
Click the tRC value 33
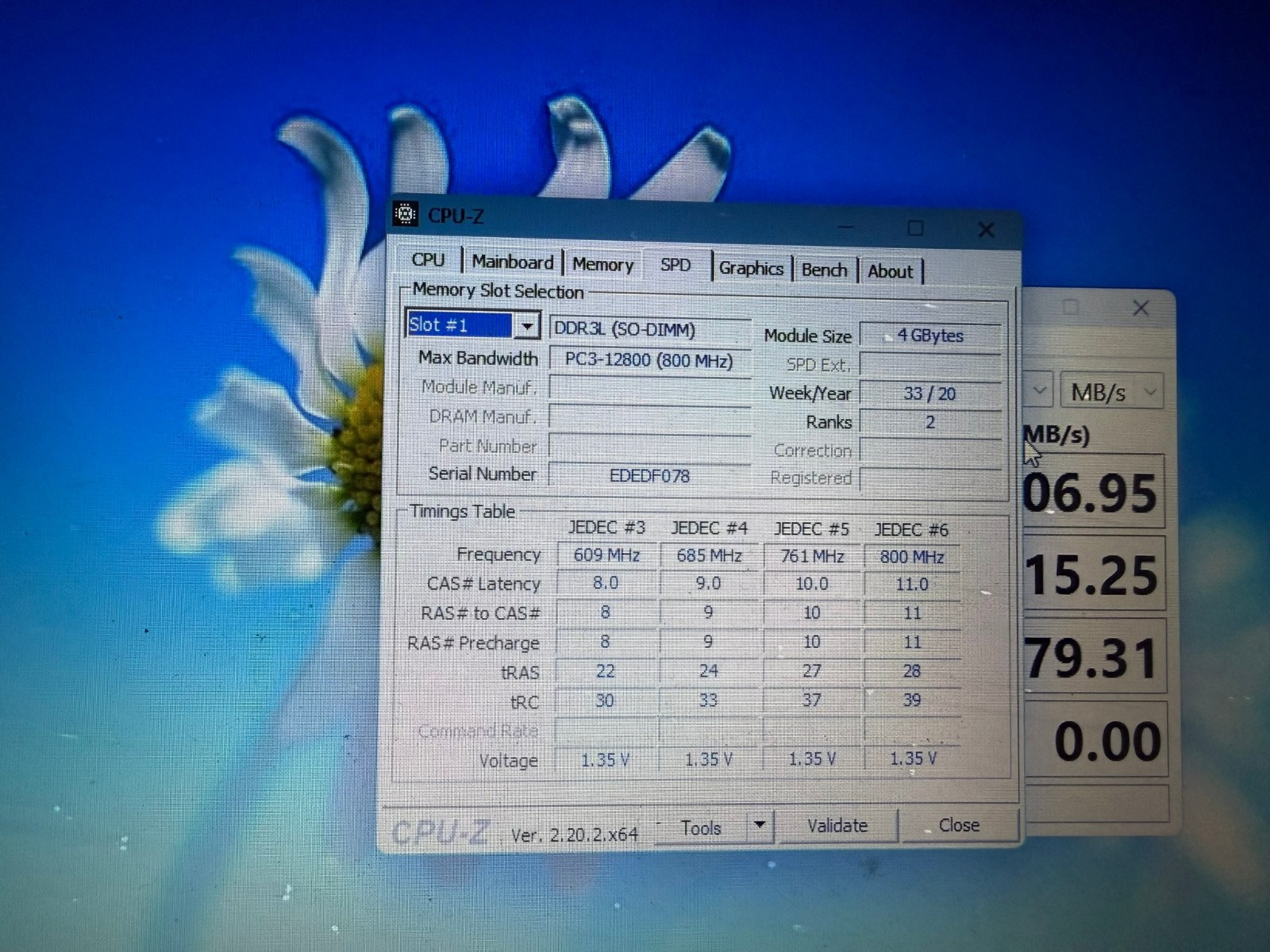pyautogui.click(x=708, y=701)
